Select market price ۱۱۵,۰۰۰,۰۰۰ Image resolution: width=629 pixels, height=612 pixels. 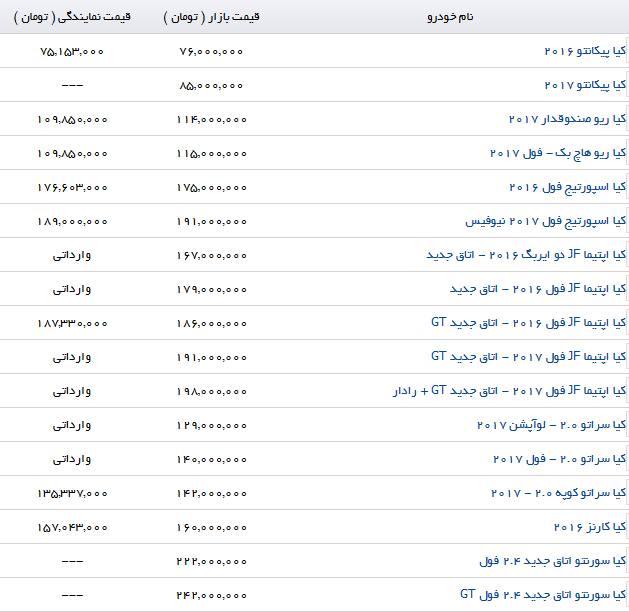(x=211, y=154)
